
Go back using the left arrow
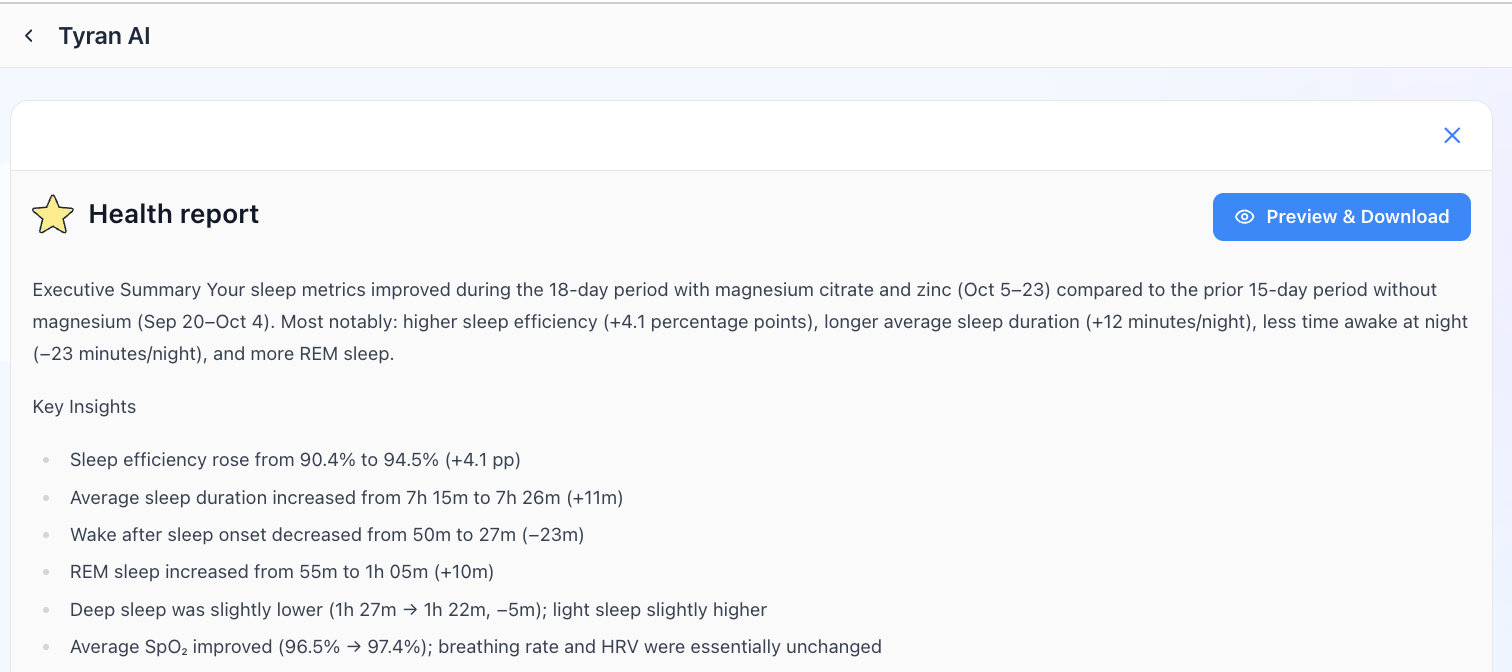(29, 36)
